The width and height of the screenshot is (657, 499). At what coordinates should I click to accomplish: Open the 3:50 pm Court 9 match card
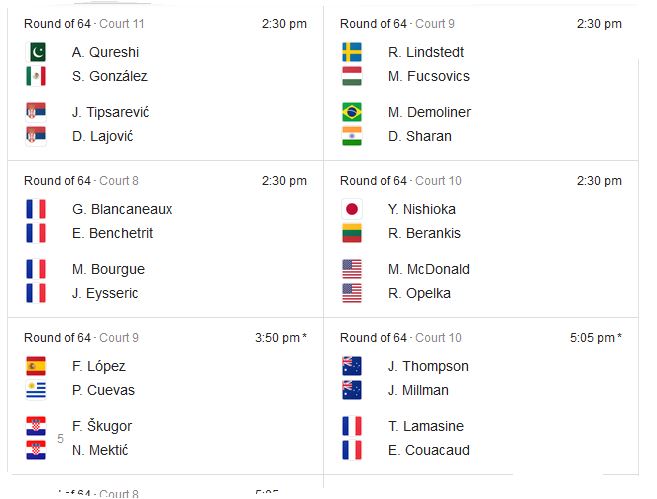point(166,396)
